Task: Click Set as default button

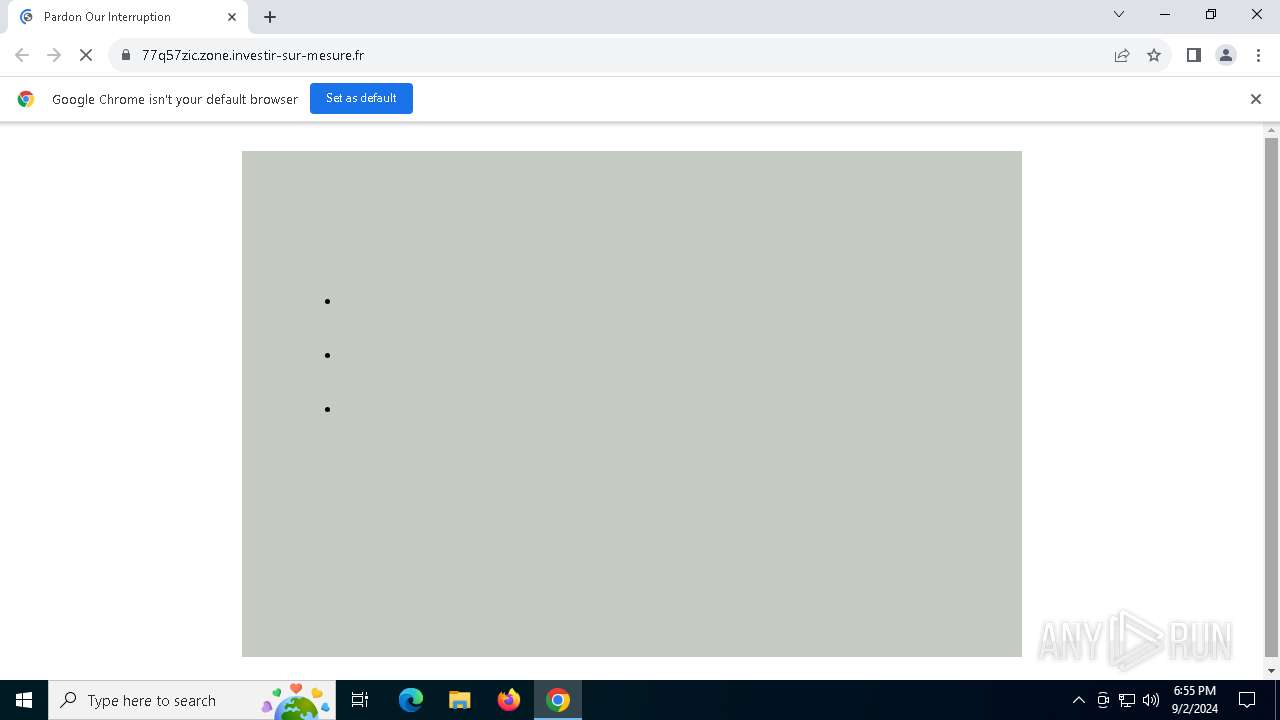Action: 361,98
